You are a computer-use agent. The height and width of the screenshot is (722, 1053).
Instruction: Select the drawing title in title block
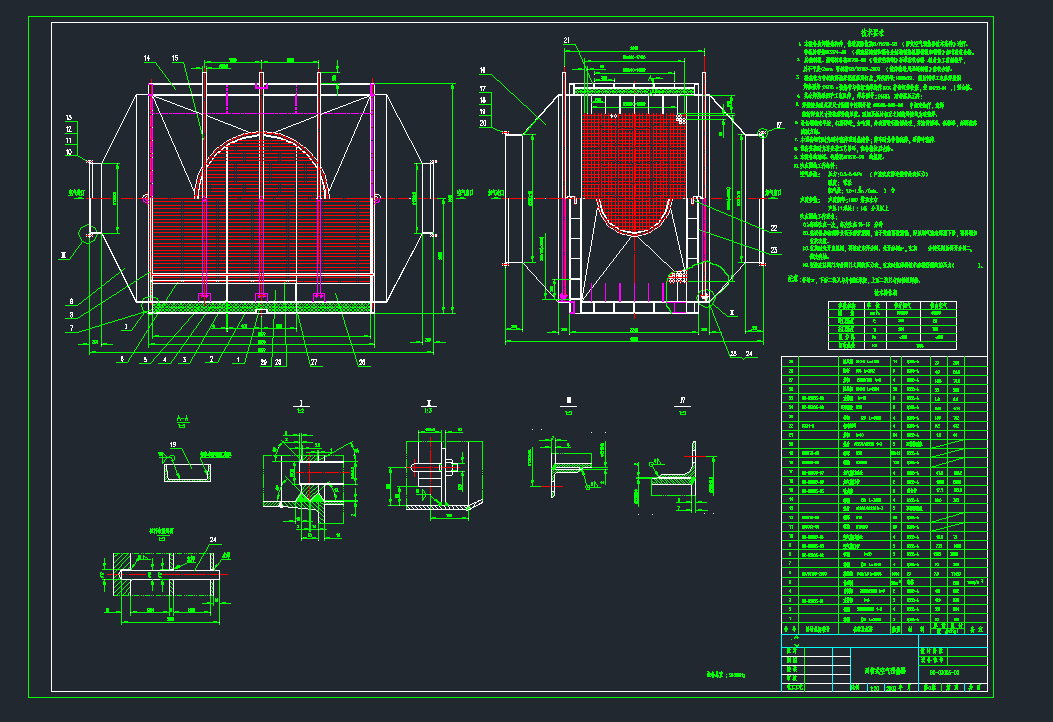tap(883, 673)
